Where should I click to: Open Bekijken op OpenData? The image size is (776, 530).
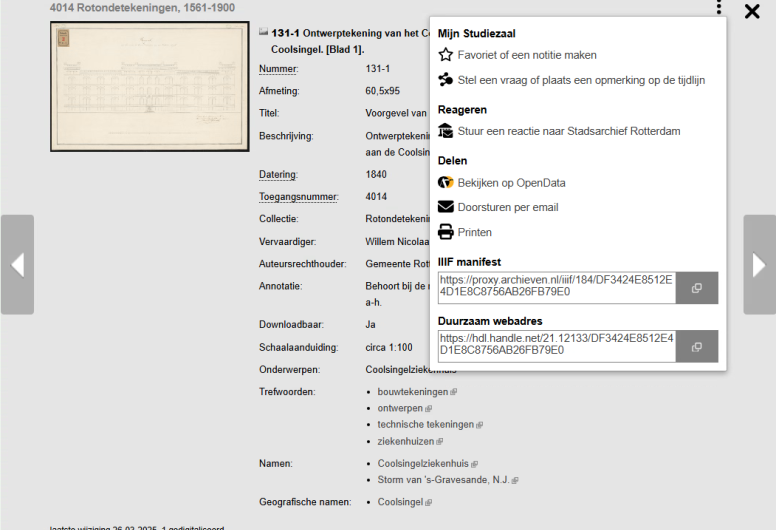pyautogui.click(x=511, y=183)
